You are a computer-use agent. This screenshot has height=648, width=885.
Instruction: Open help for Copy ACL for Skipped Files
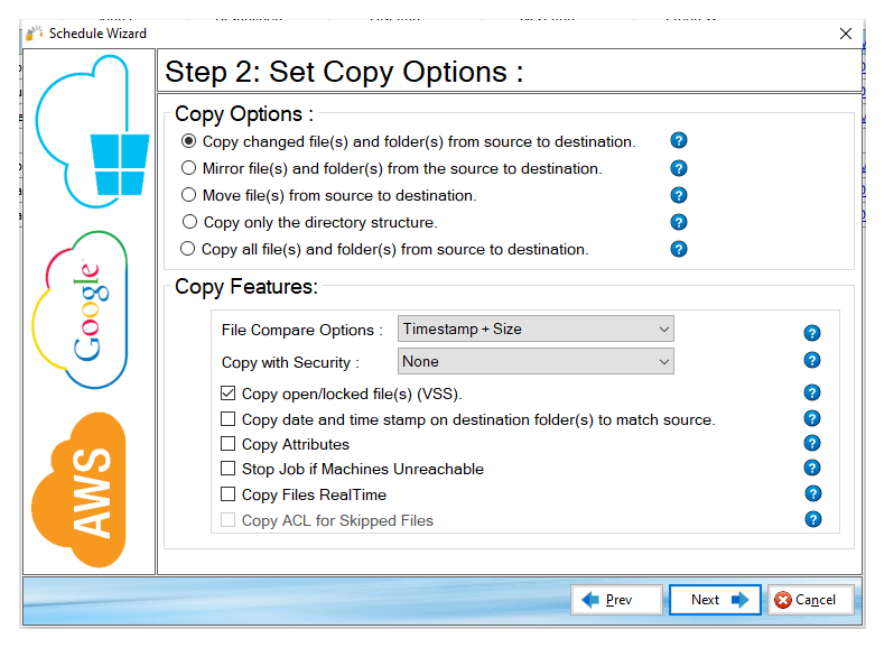coord(813,519)
